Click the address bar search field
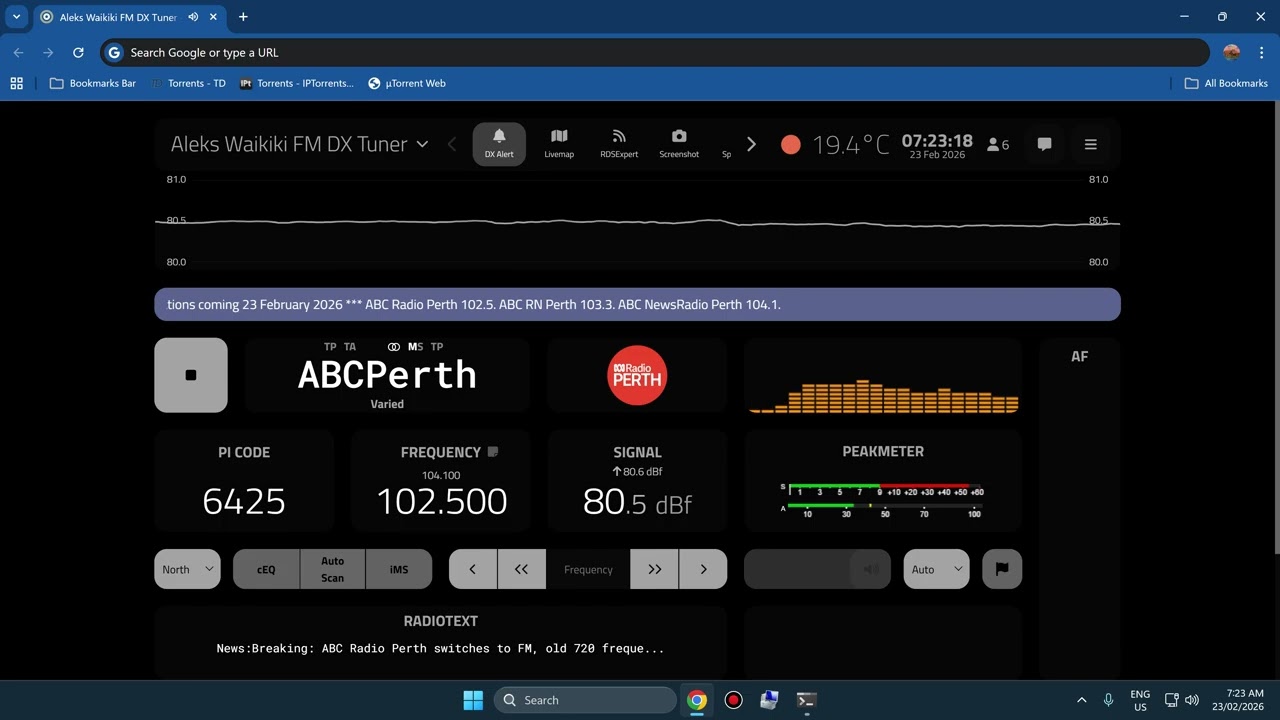Viewport: 1280px width, 720px height. (655, 52)
